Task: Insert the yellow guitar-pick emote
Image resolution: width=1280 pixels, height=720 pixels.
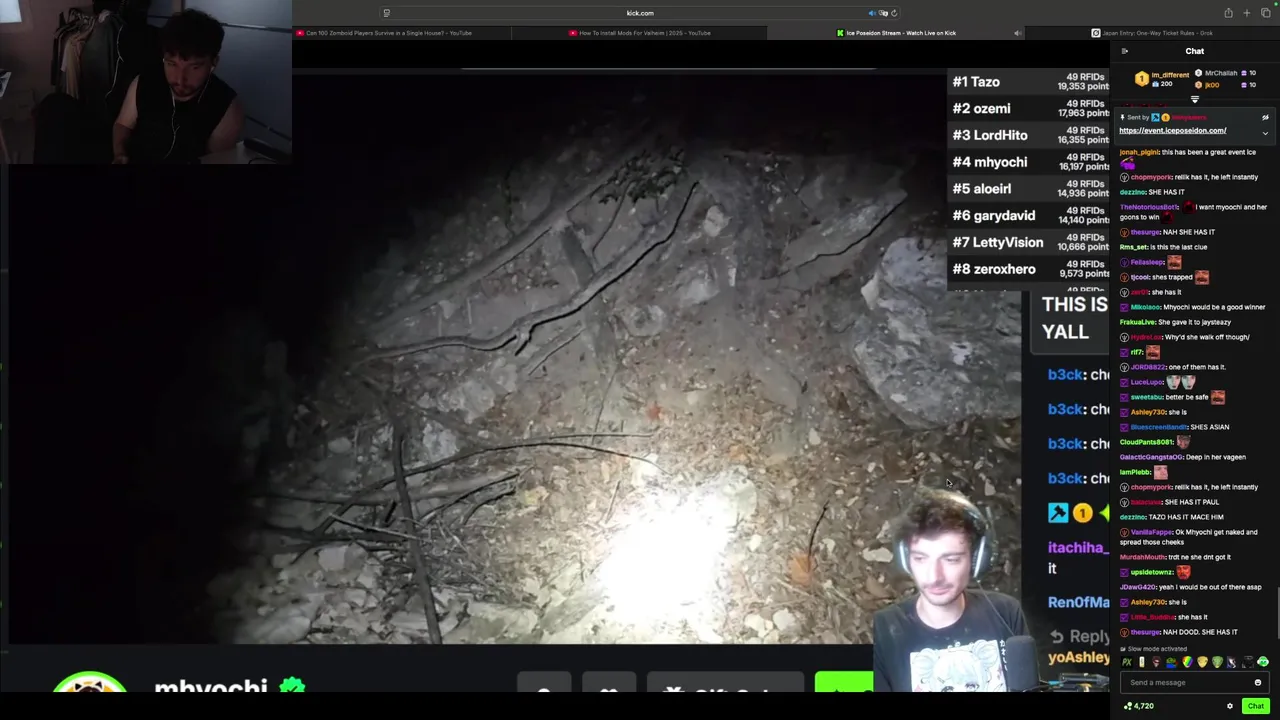Action: click(1202, 662)
